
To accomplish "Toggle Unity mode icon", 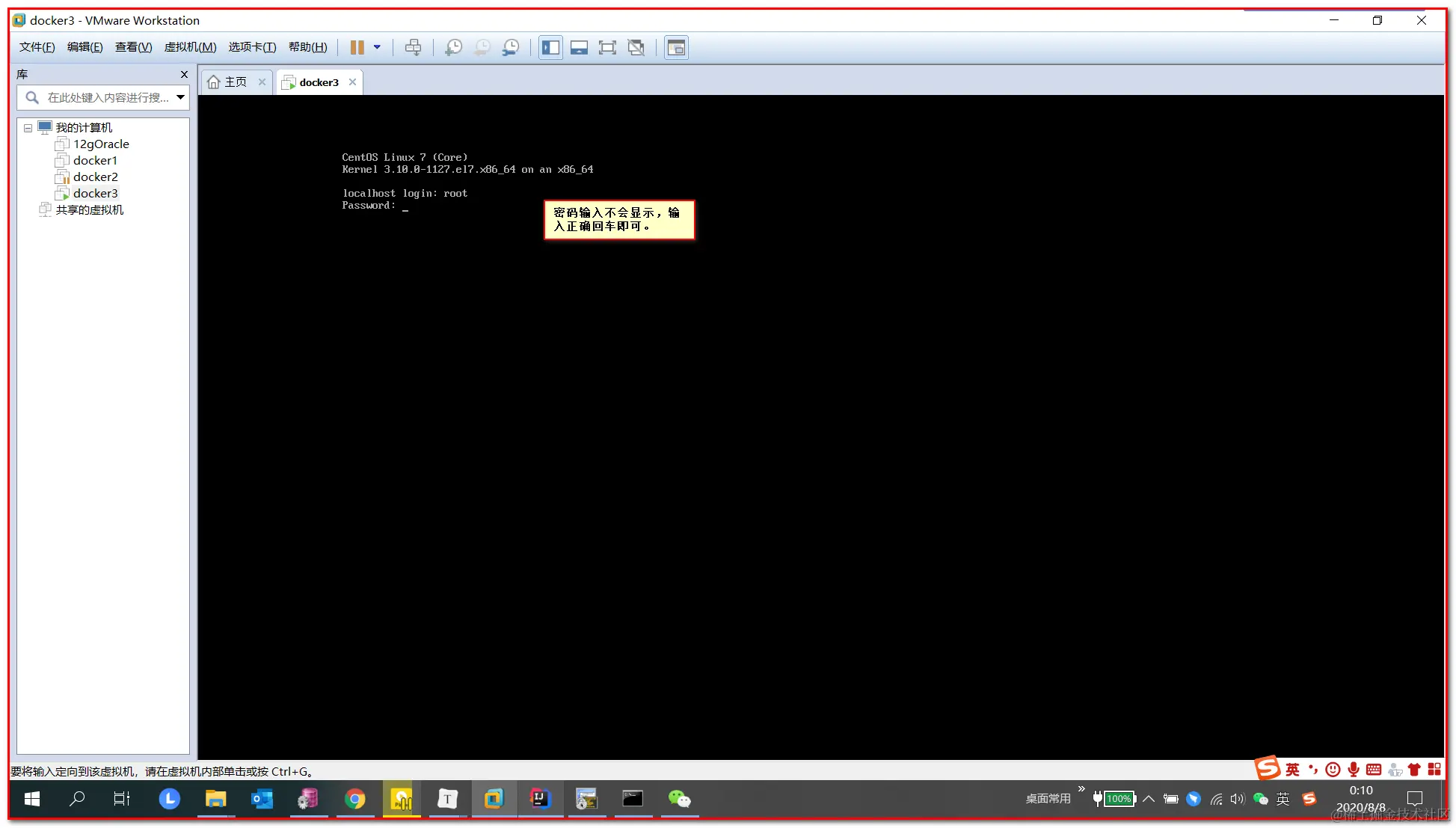I will 636,48.
